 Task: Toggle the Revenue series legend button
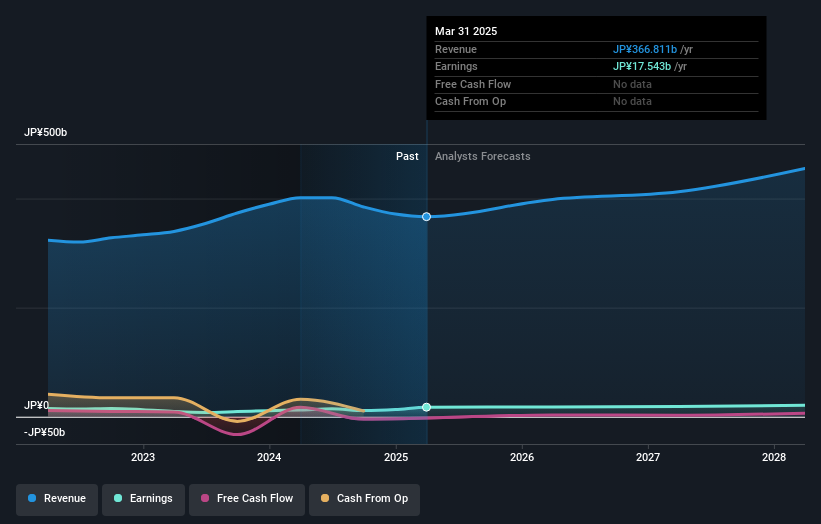pos(57,498)
